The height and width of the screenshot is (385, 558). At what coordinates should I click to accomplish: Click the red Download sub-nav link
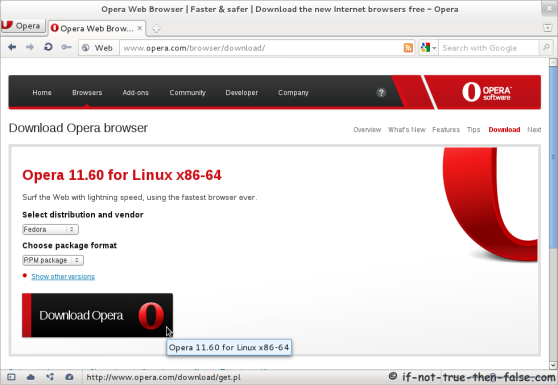tap(504, 130)
